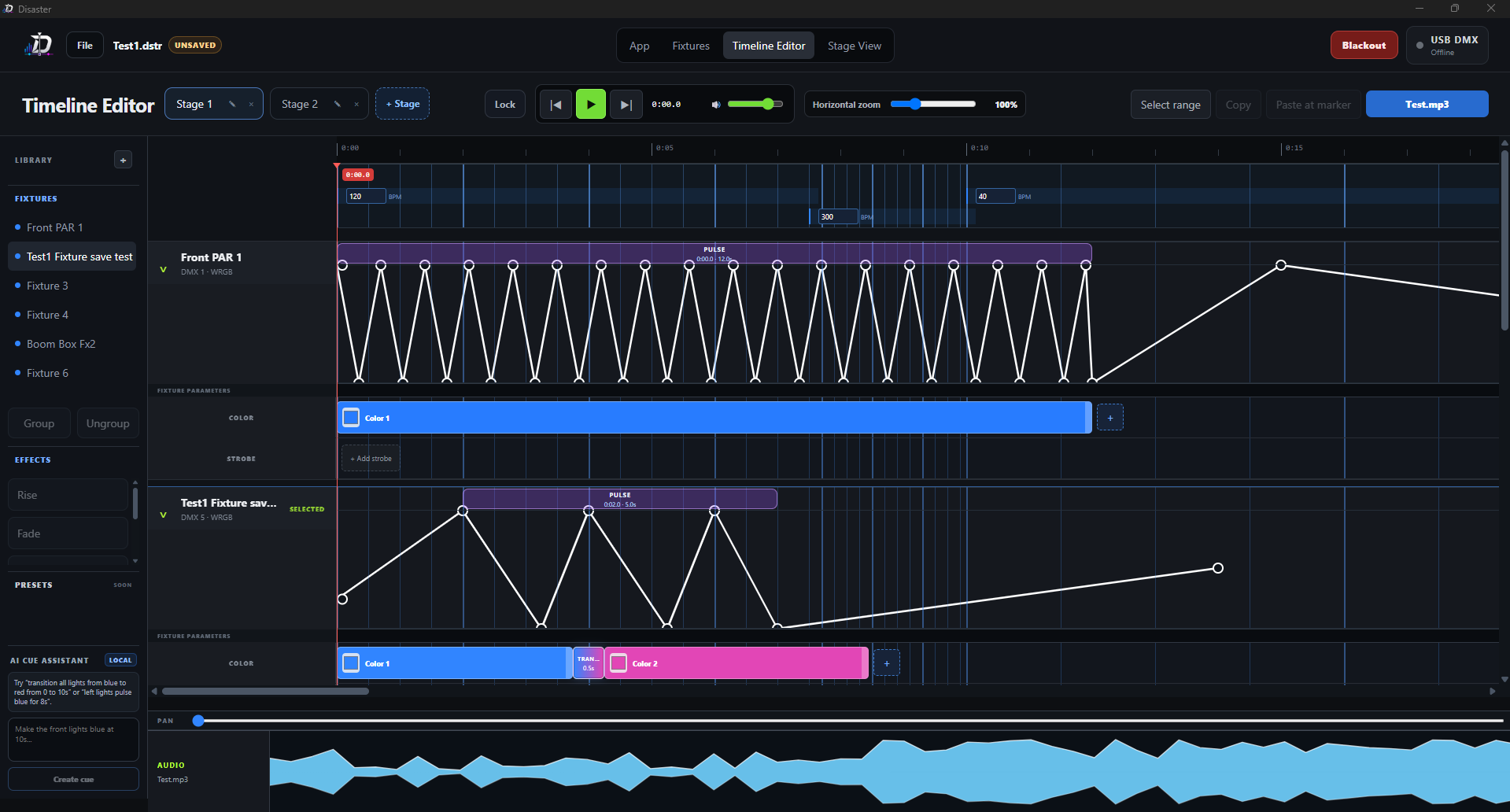1510x812 pixels.
Task: Switch to Stage View tab
Action: point(855,46)
